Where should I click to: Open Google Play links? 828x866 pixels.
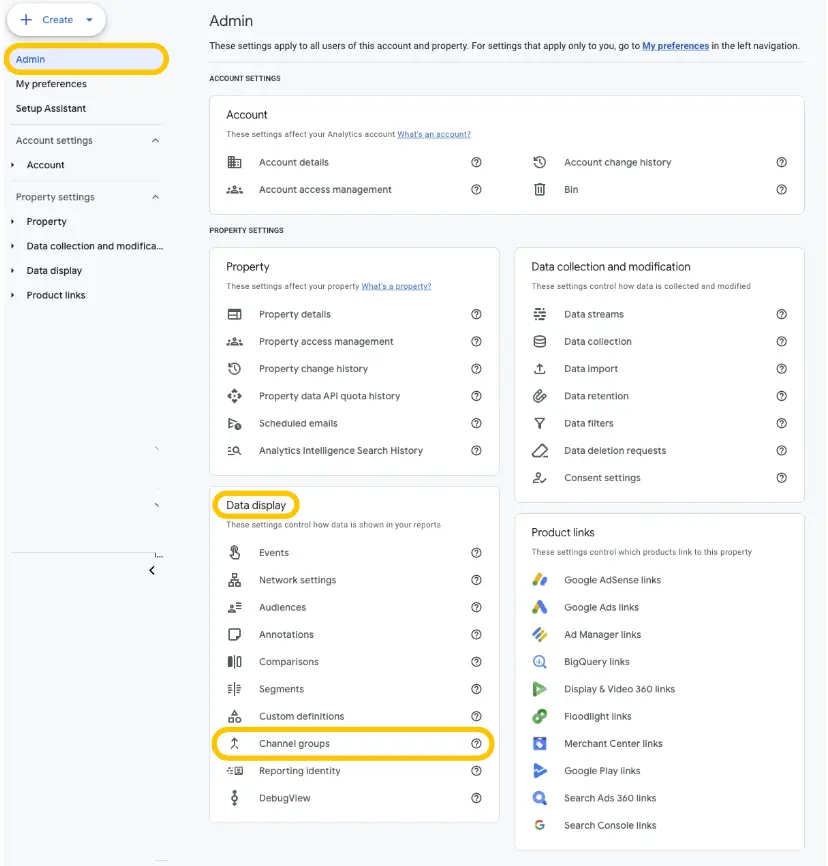click(x=602, y=771)
